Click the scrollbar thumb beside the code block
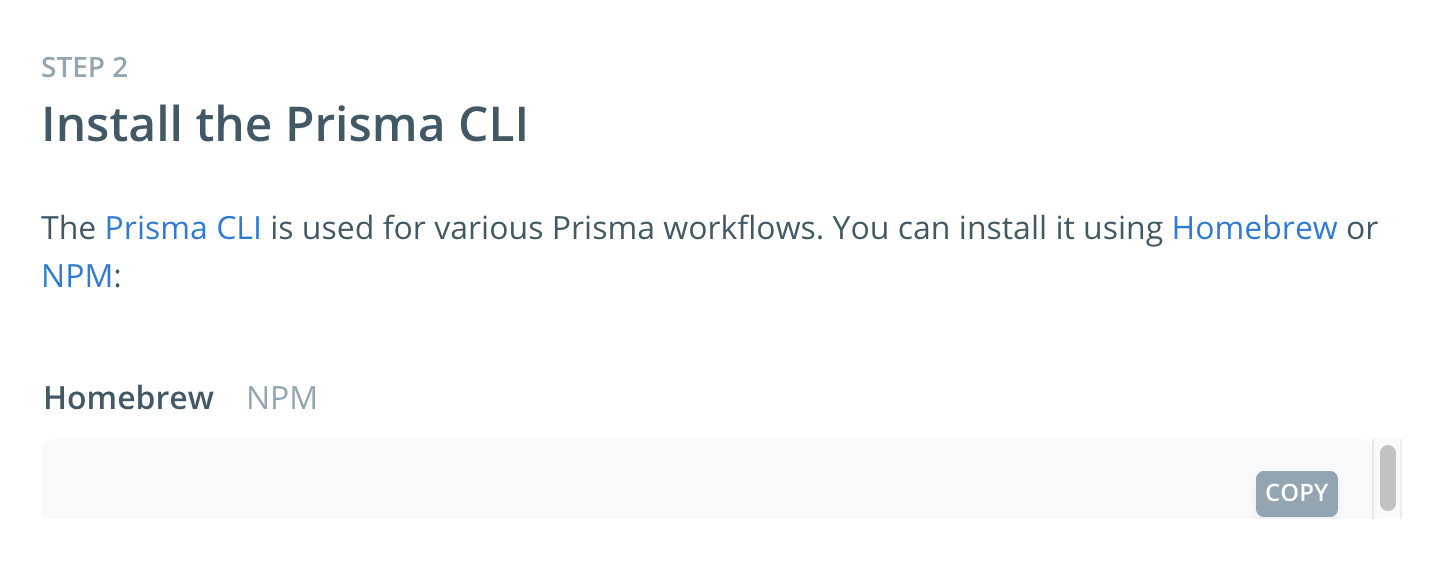 pos(1390,480)
